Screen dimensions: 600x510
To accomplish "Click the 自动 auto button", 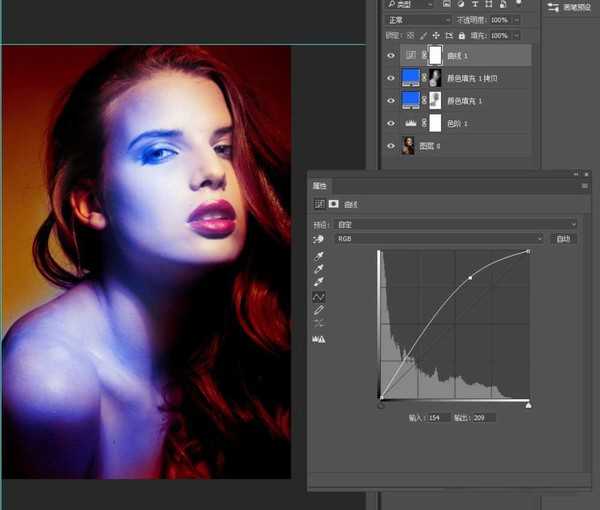I will pyautogui.click(x=564, y=240).
